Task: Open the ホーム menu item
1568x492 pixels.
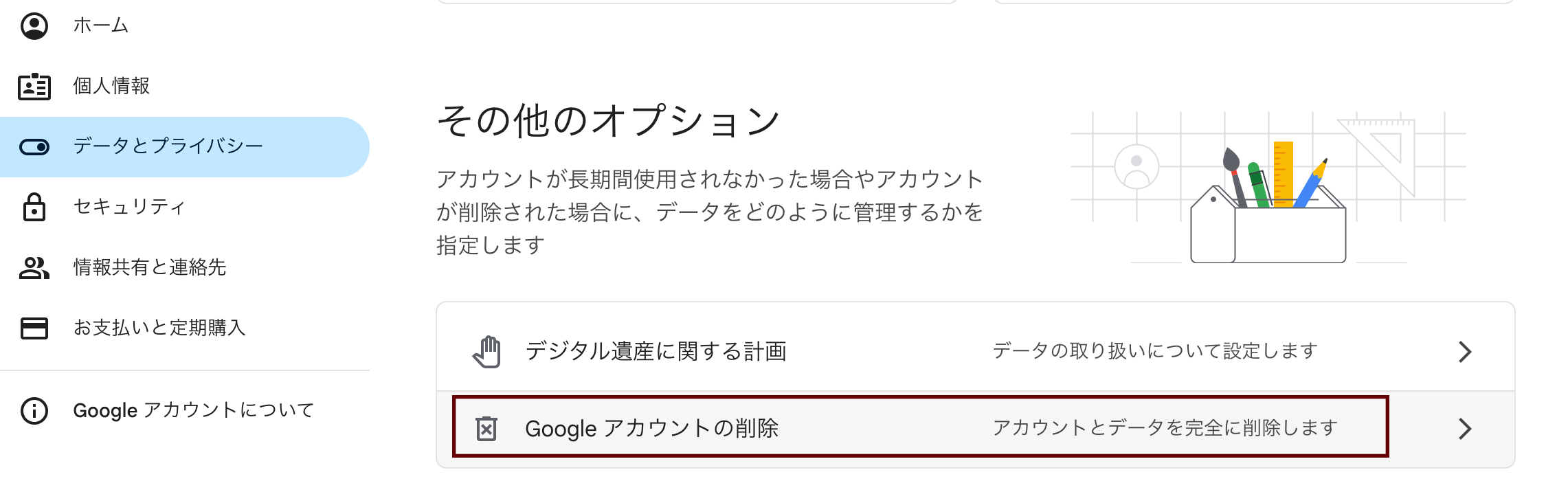Action: pos(101,26)
